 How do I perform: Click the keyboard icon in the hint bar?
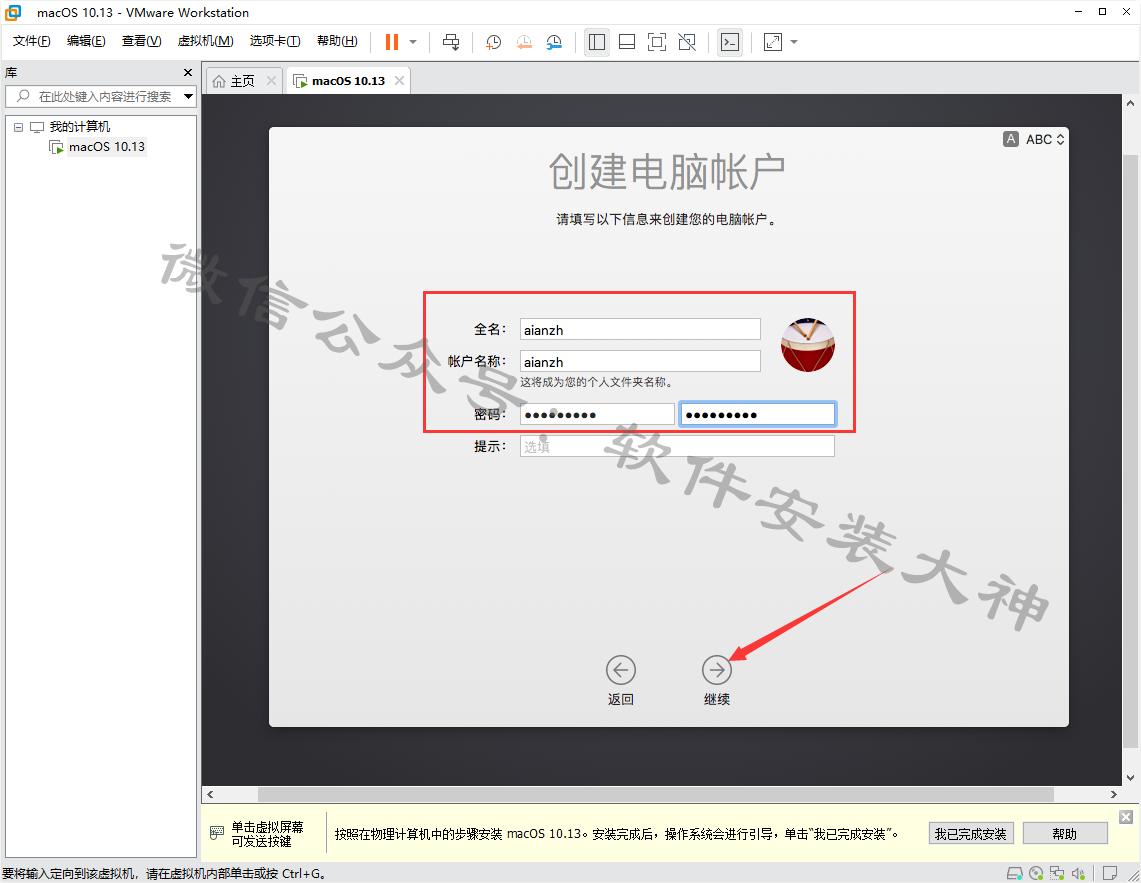pyautogui.click(x=216, y=833)
